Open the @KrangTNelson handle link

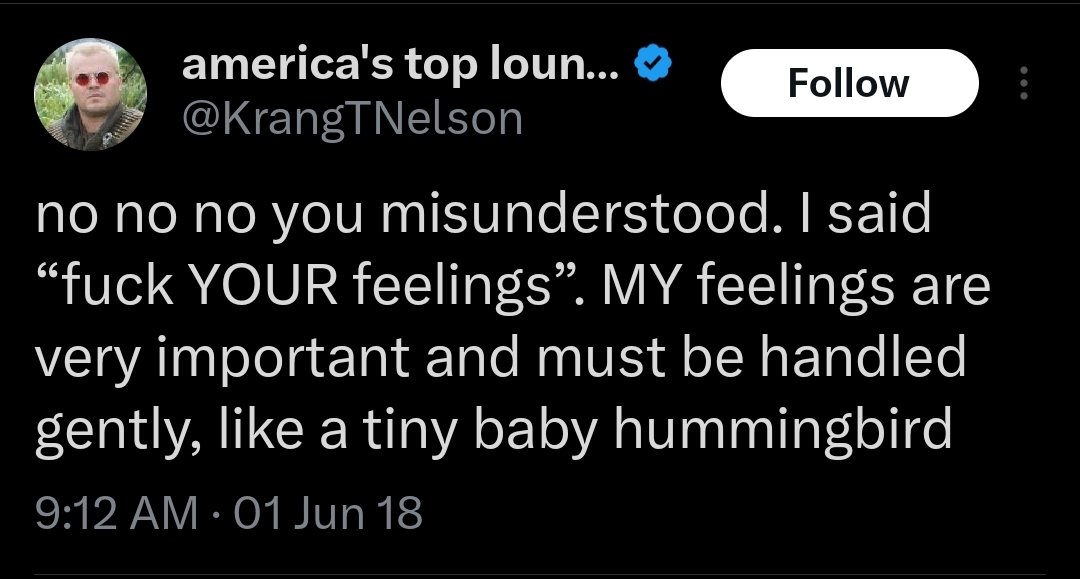click(352, 119)
